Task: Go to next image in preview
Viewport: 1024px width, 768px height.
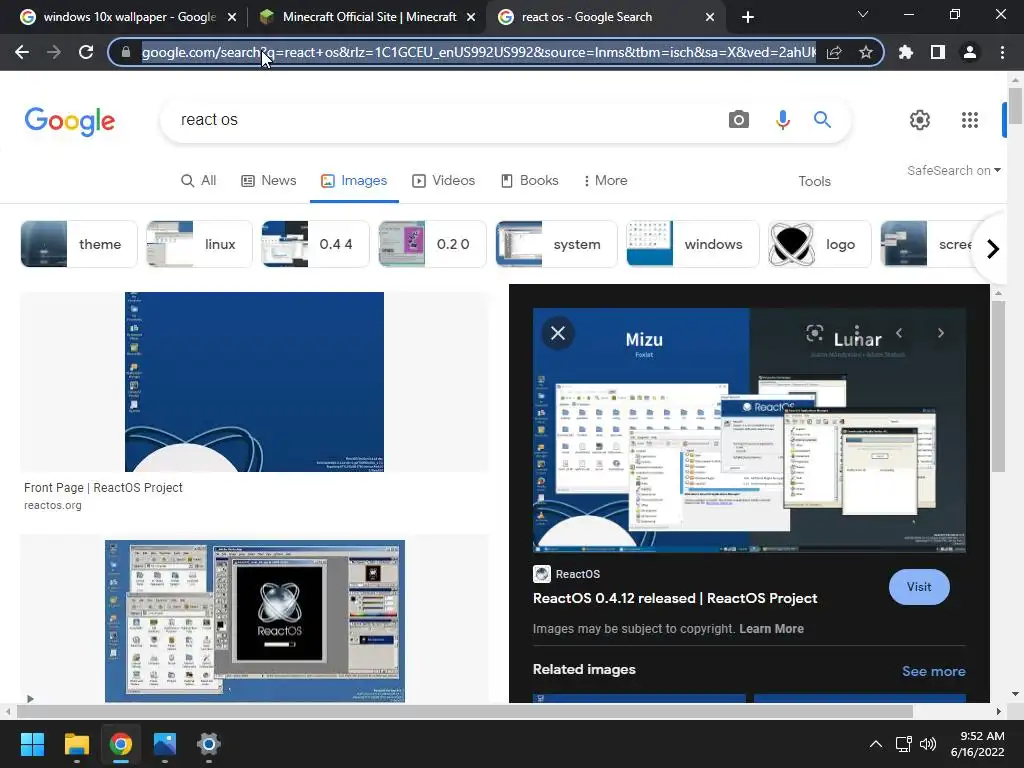Action: pyautogui.click(x=940, y=333)
